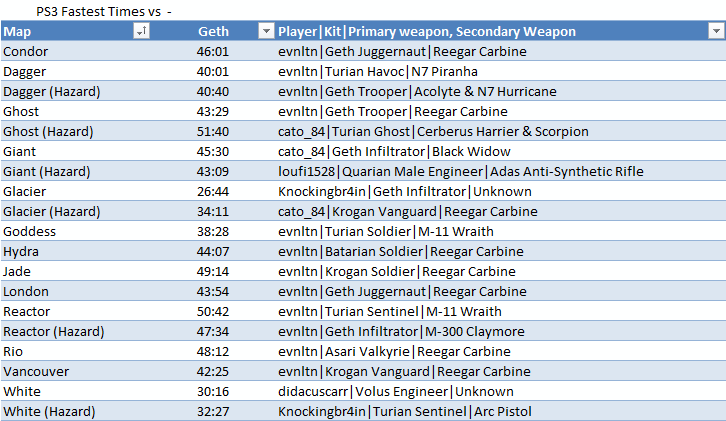
Task: Select the Knockingbr4in Geth Infiltrator Unknown cell
Action: [501, 191]
